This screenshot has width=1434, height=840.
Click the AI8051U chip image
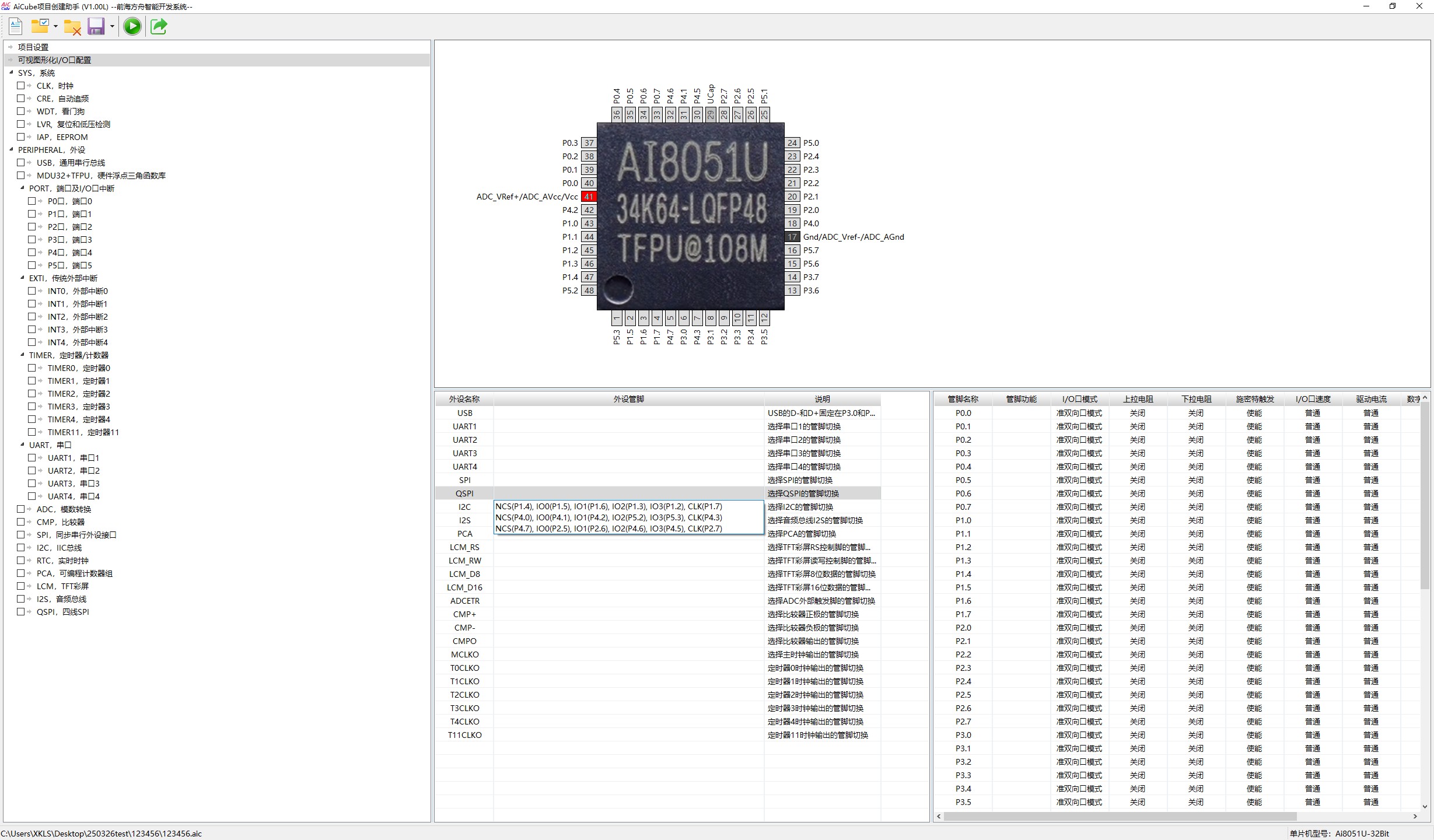pyautogui.click(x=691, y=216)
